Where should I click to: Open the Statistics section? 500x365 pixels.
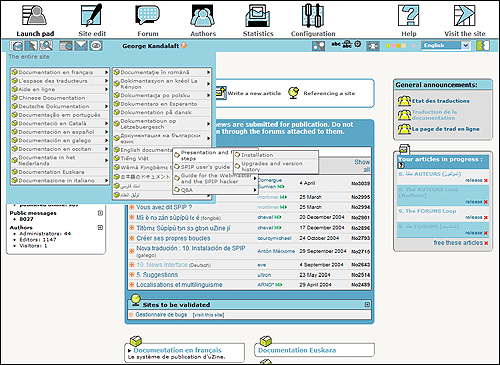pyautogui.click(x=258, y=19)
